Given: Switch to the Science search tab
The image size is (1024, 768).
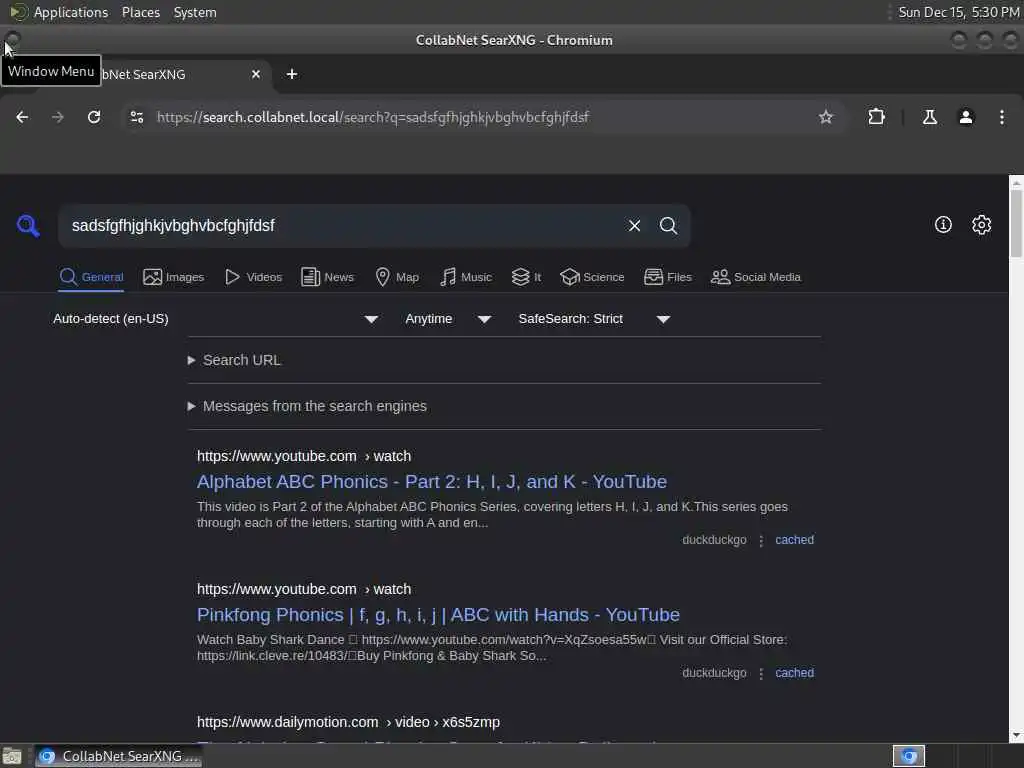Looking at the screenshot, I should [x=592, y=277].
